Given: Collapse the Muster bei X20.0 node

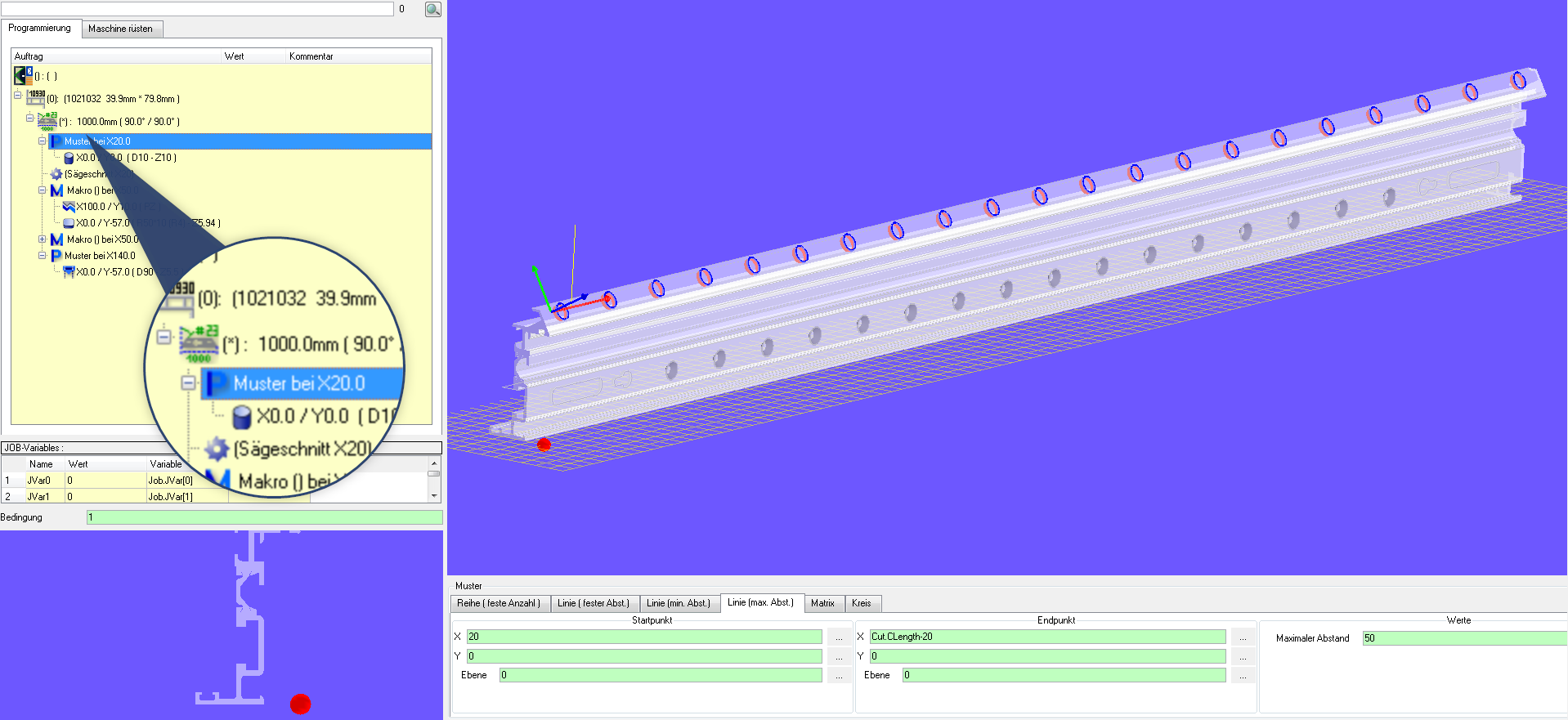Looking at the screenshot, I should (x=43, y=141).
